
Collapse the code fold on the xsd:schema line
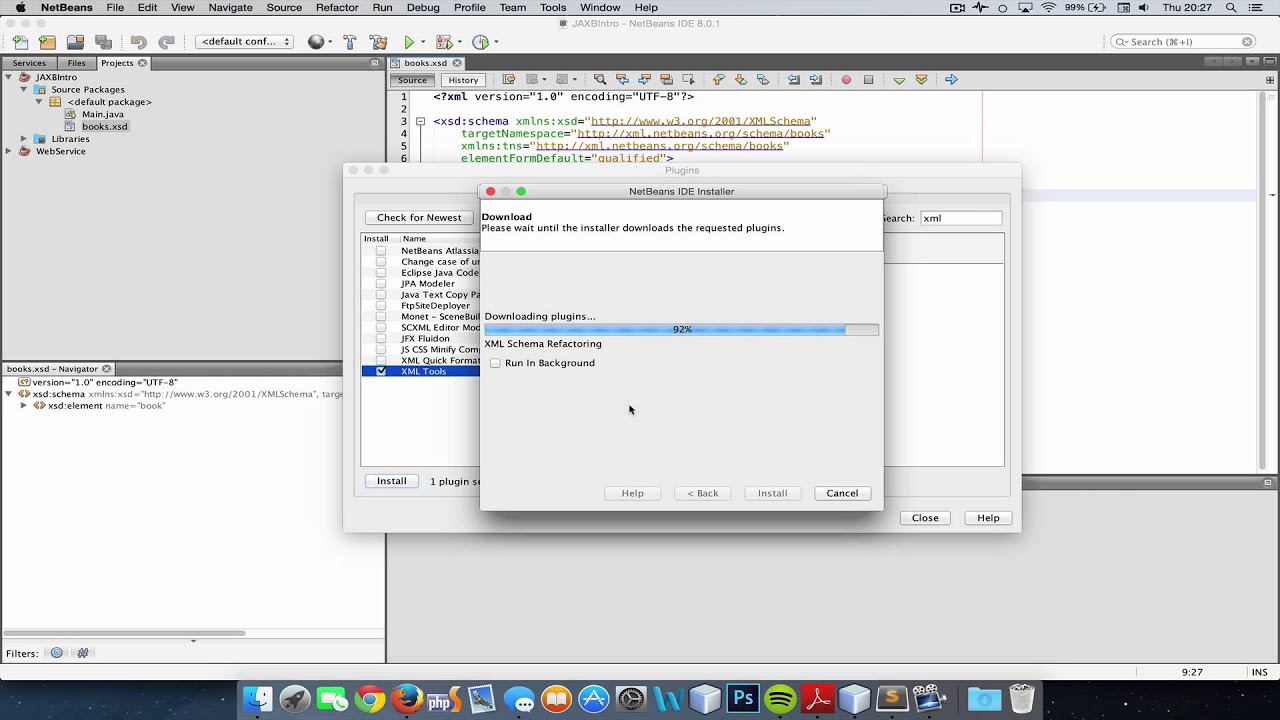pyautogui.click(x=421, y=122)
